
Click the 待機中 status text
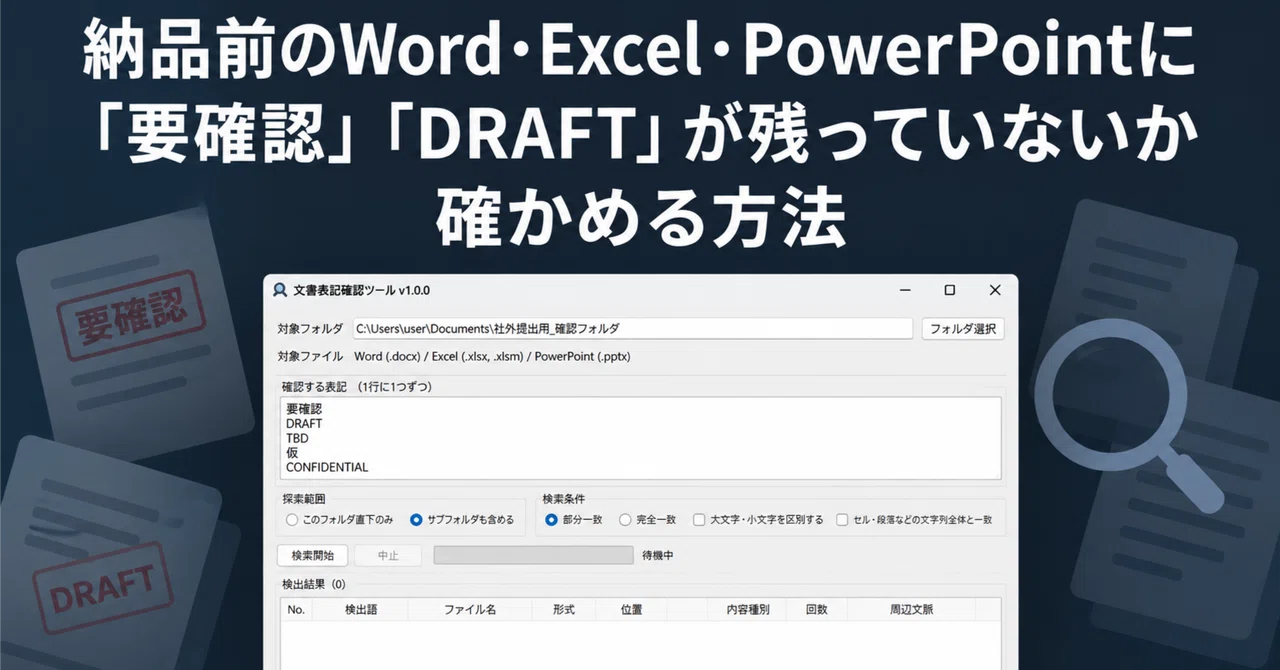pyautogui.click(x=657, y=555)
